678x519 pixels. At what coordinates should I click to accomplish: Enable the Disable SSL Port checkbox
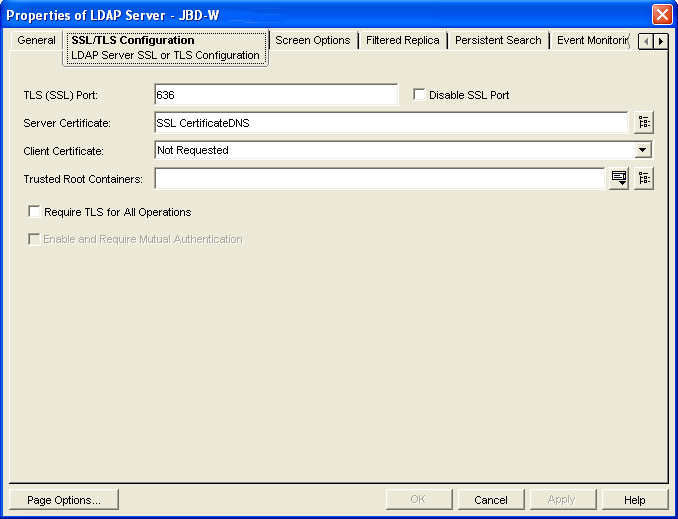click(420, 95)
